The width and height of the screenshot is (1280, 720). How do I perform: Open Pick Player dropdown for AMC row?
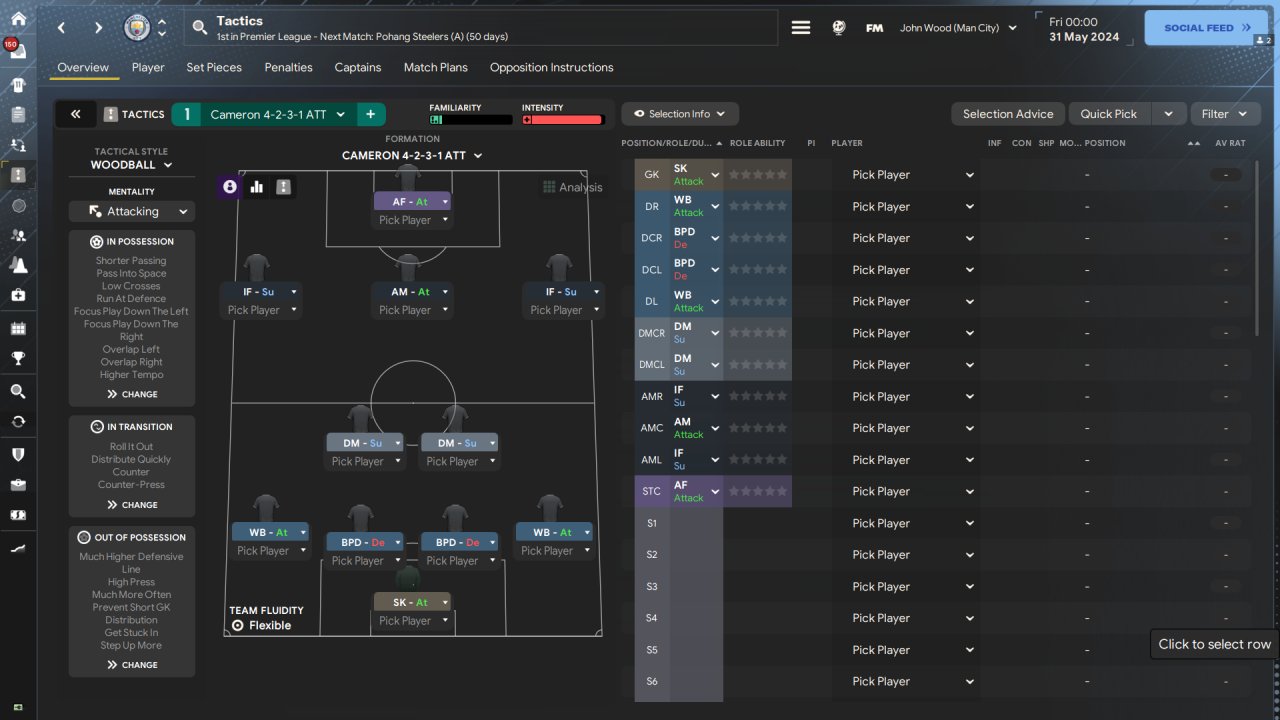(x=912, y=428)
